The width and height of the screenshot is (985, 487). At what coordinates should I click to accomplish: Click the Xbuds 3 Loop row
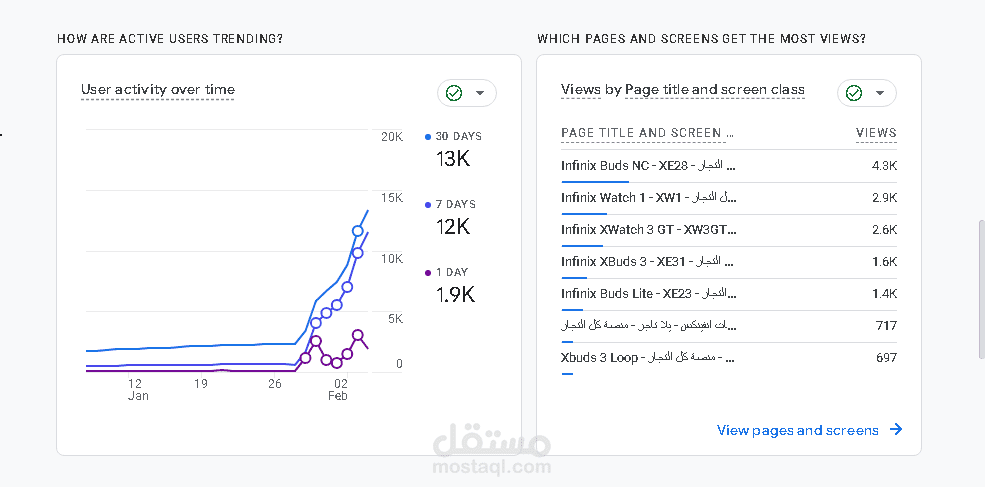pyautogui.click(x=648, y=358)
